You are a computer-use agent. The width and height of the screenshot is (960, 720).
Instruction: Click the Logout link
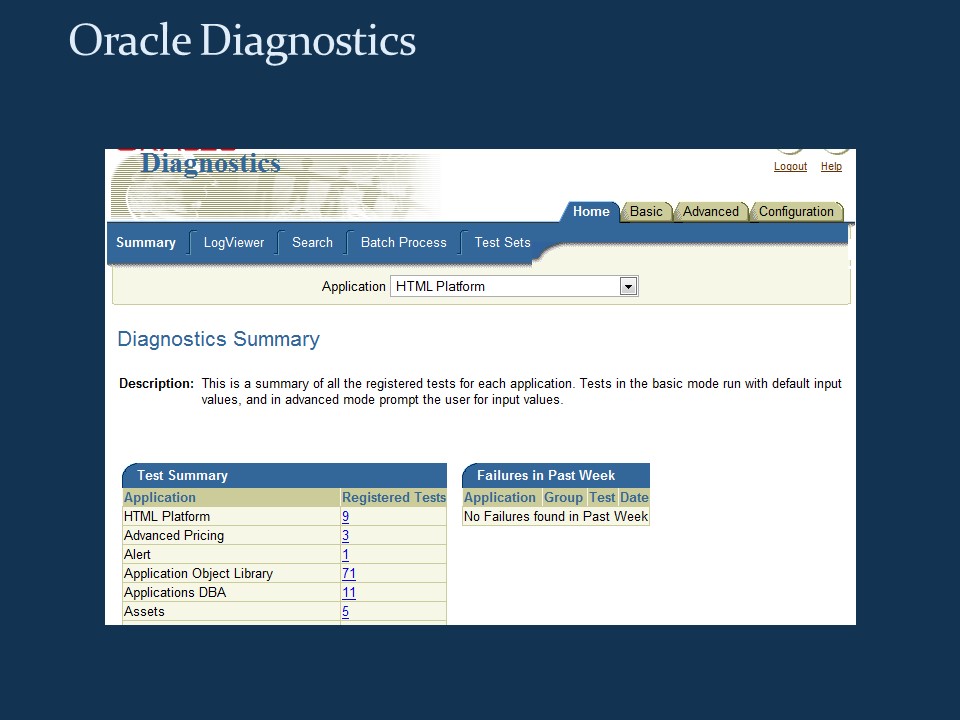pyautogui.click(x=790, y=166)
